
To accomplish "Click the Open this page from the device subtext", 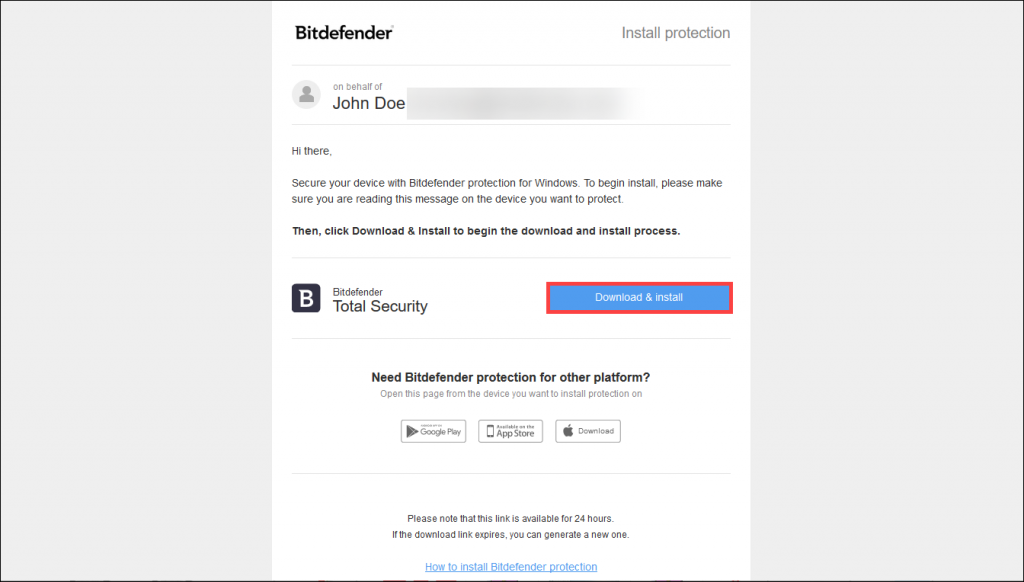I will click(511, 394).
